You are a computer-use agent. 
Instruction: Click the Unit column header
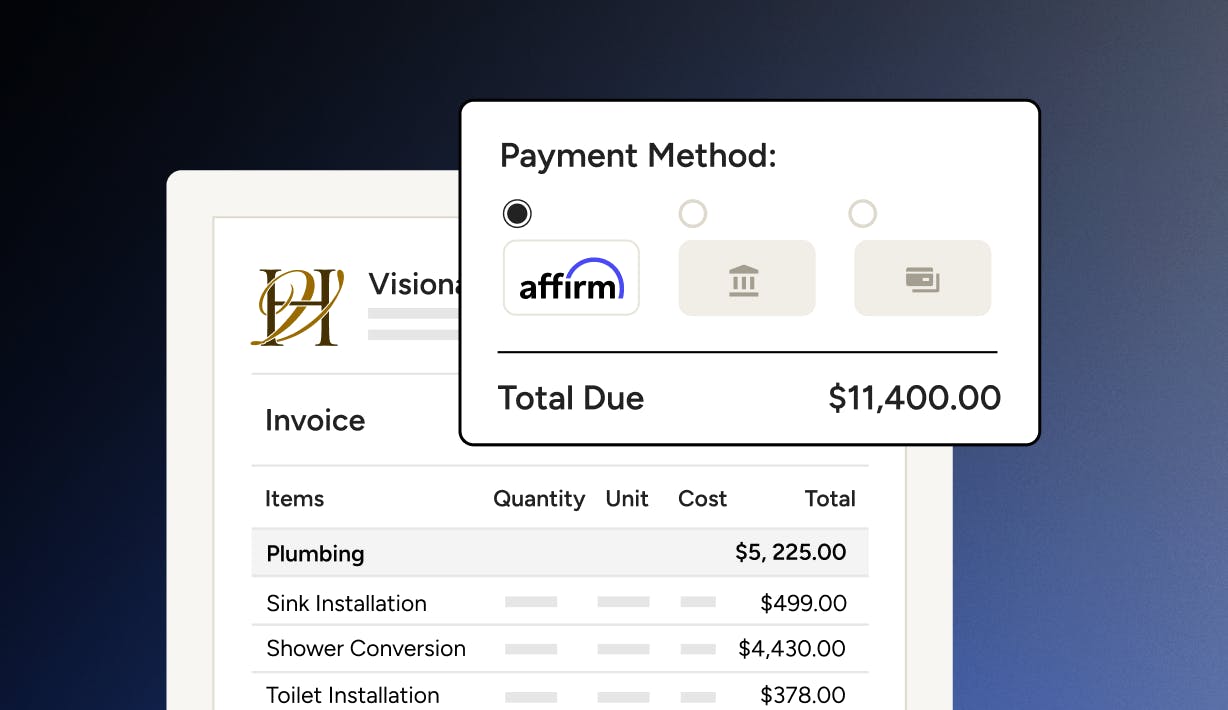(x=627, y=499)
